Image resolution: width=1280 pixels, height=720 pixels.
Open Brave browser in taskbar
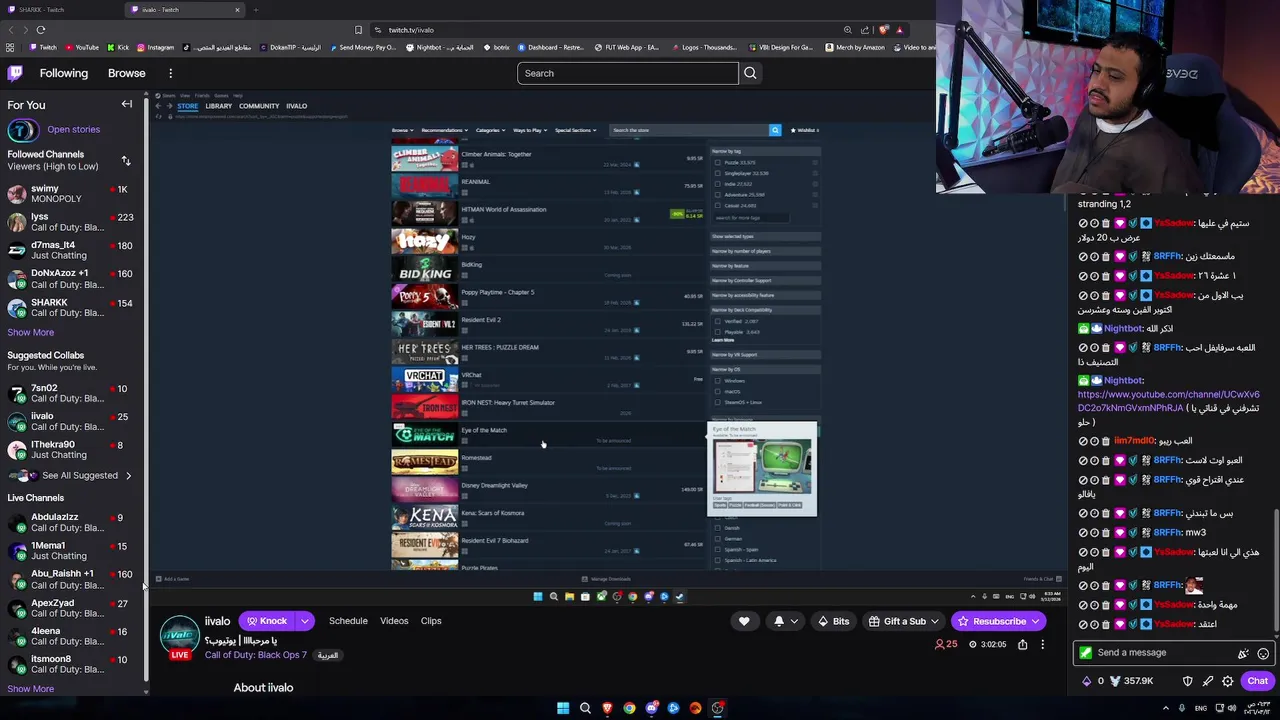point(607,708)
